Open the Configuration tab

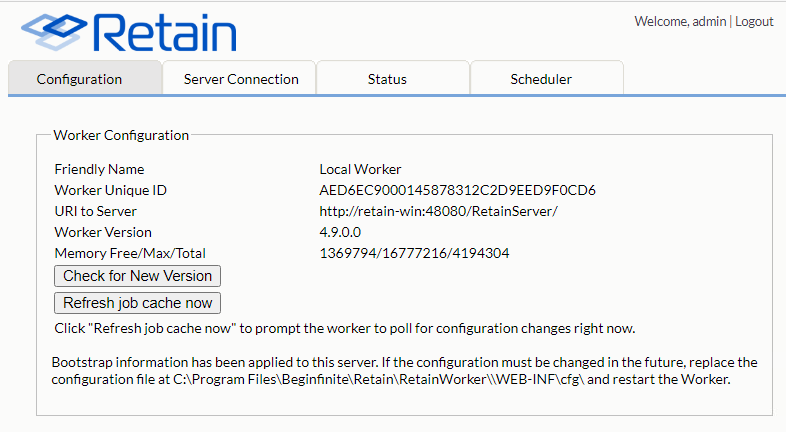tap(79, 79)
